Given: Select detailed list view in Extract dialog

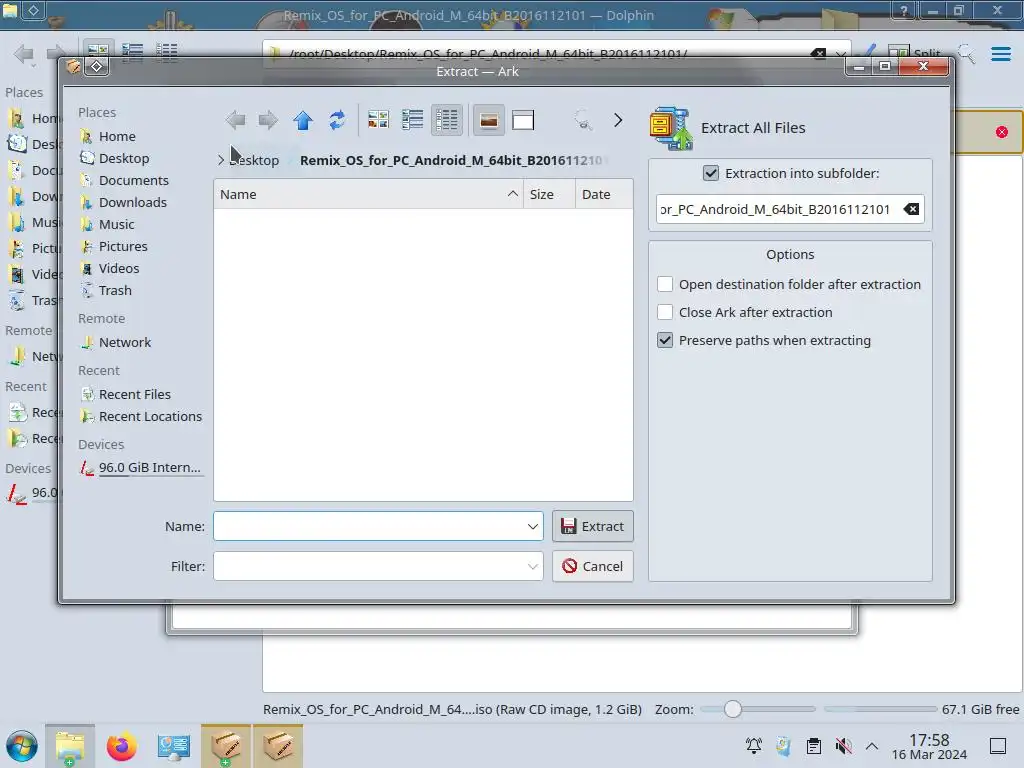Looking at the screenshot, I should [447, 120].
